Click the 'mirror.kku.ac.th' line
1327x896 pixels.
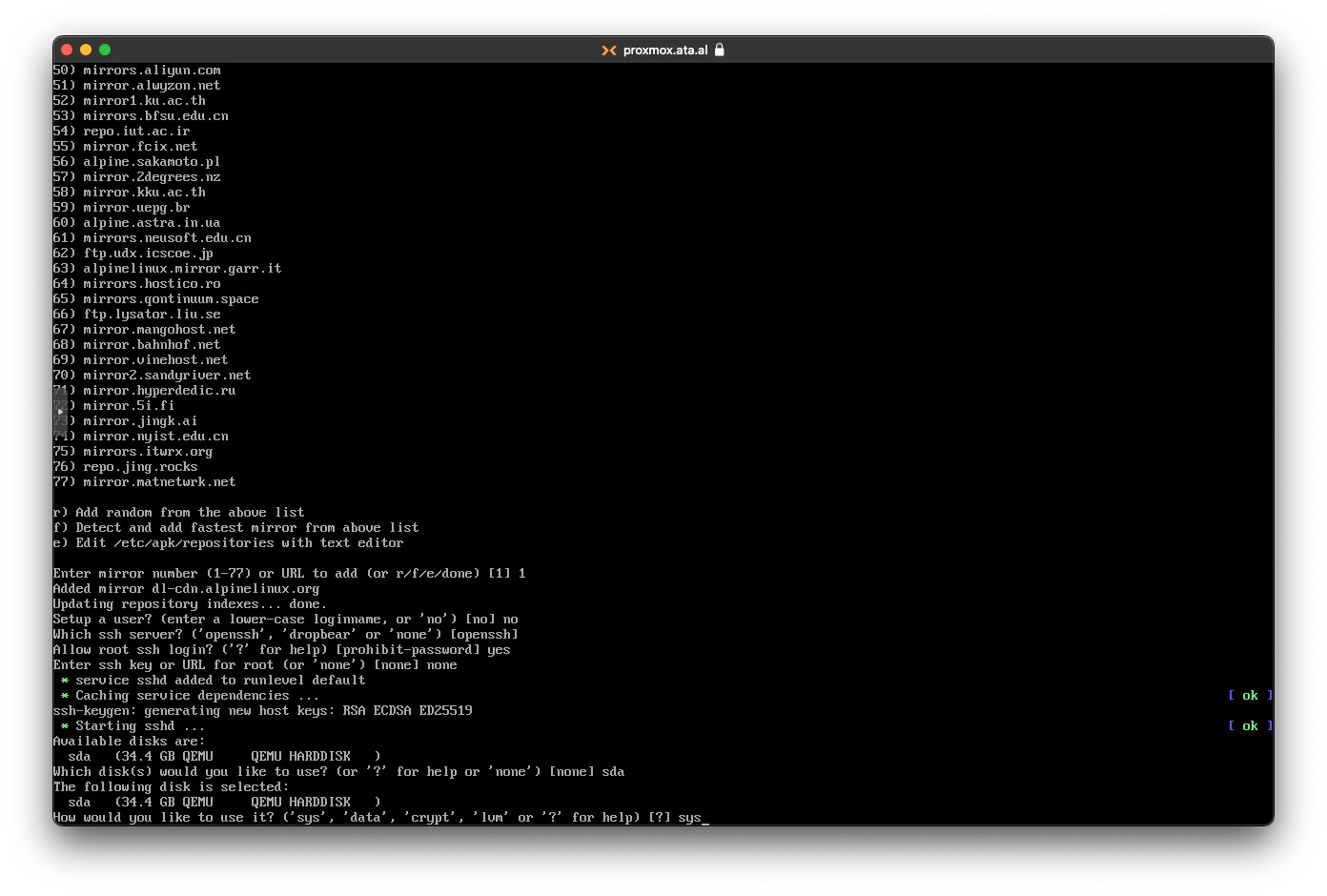point(130,193)
